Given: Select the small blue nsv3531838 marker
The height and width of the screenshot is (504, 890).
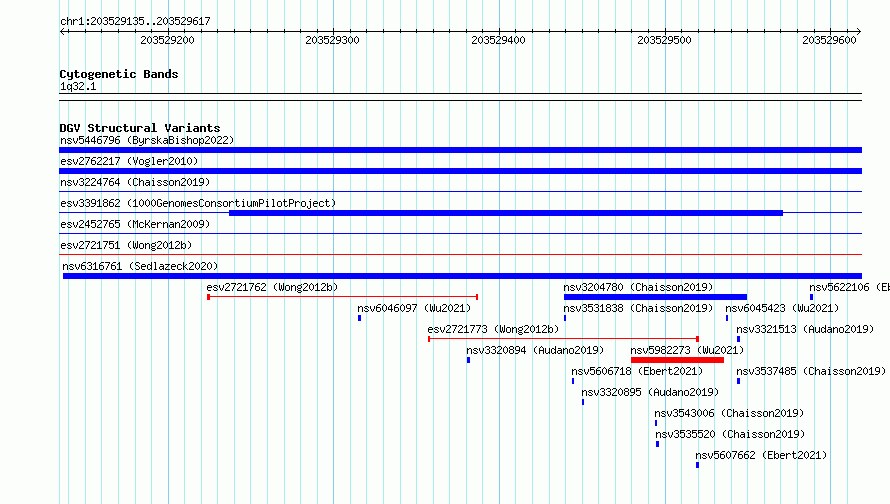Looking at the screenshot, I should click(x=565, y=318).
